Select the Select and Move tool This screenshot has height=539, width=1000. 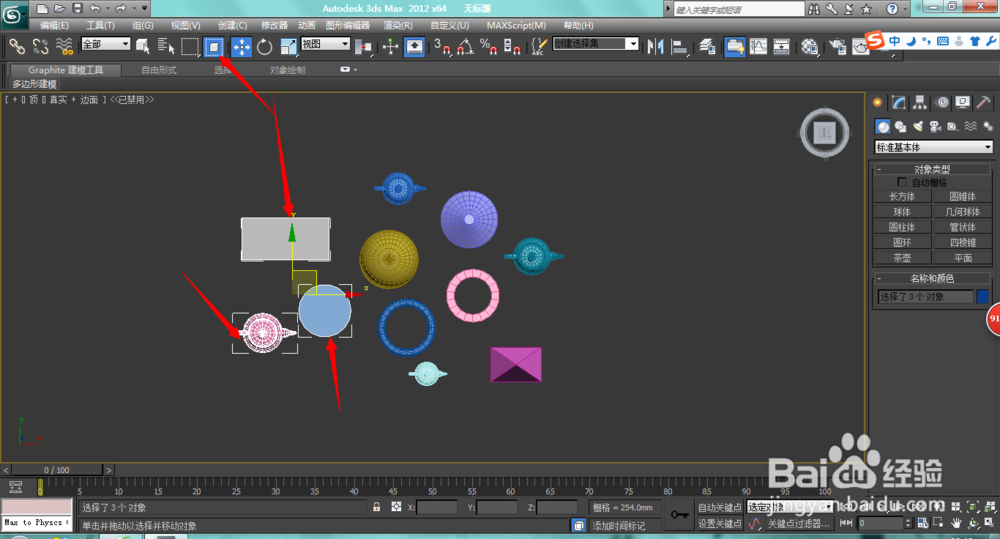coord(241,47)
